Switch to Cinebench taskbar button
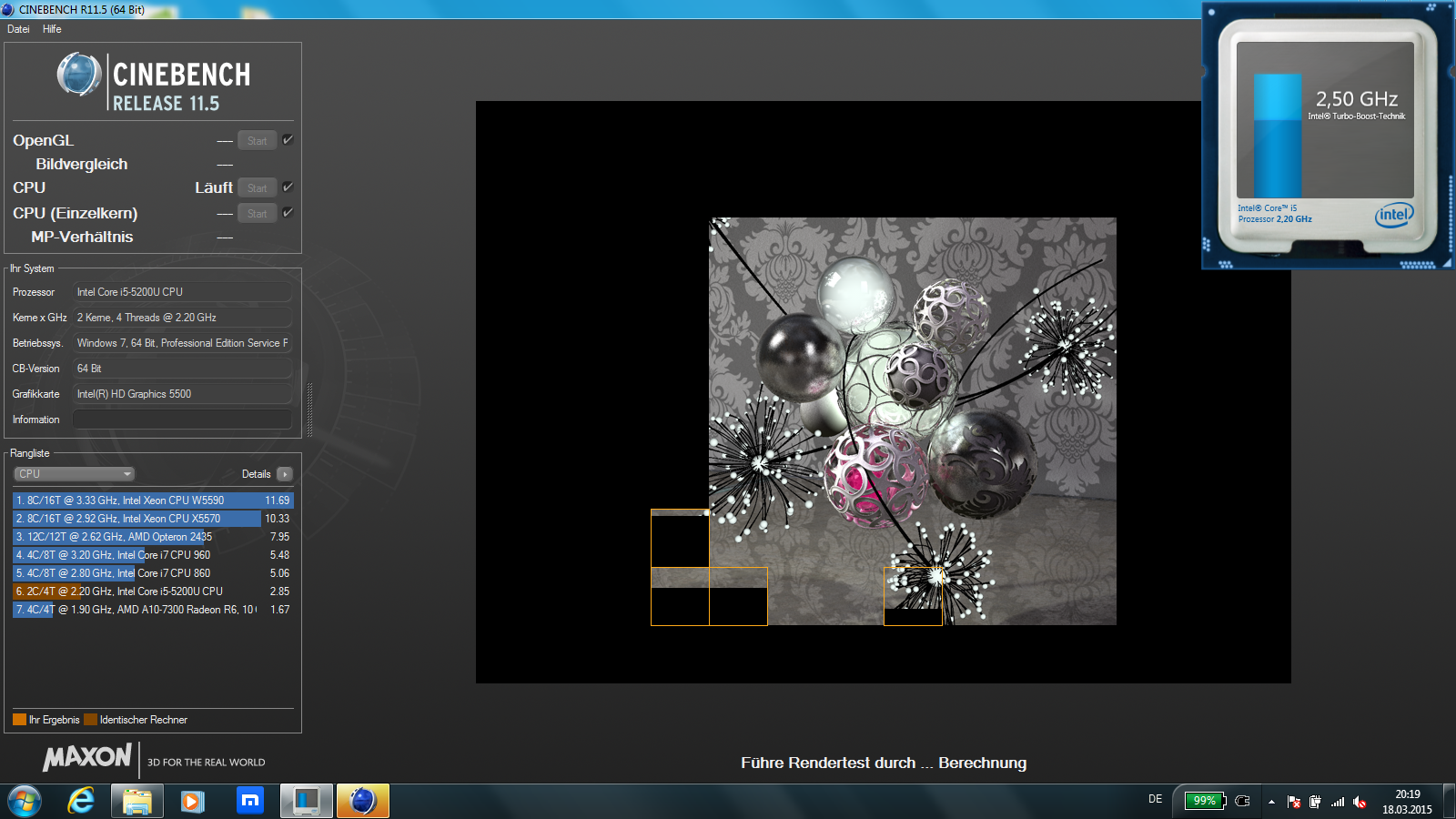Viewport: 1456px width, 819px height. pyautogui.click(x=363, y=801)
